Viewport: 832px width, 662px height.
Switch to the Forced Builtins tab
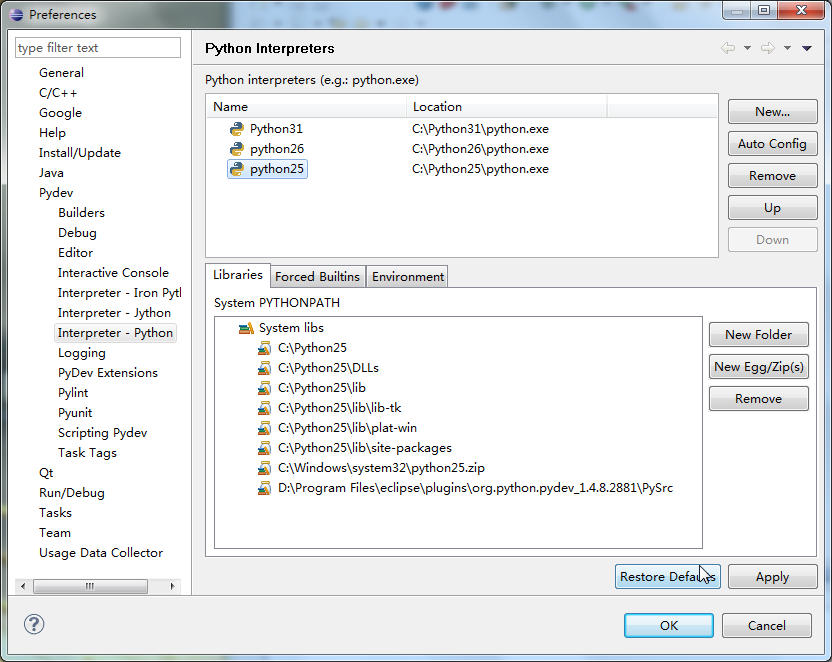pos(317,277)
